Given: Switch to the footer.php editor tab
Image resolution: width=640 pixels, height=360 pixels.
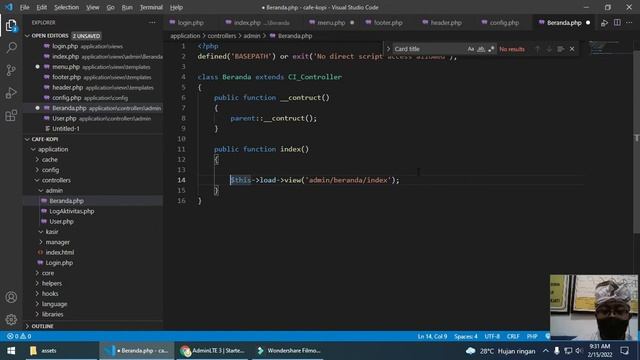Looking at the screenshot, I should [x=388, y=23].
